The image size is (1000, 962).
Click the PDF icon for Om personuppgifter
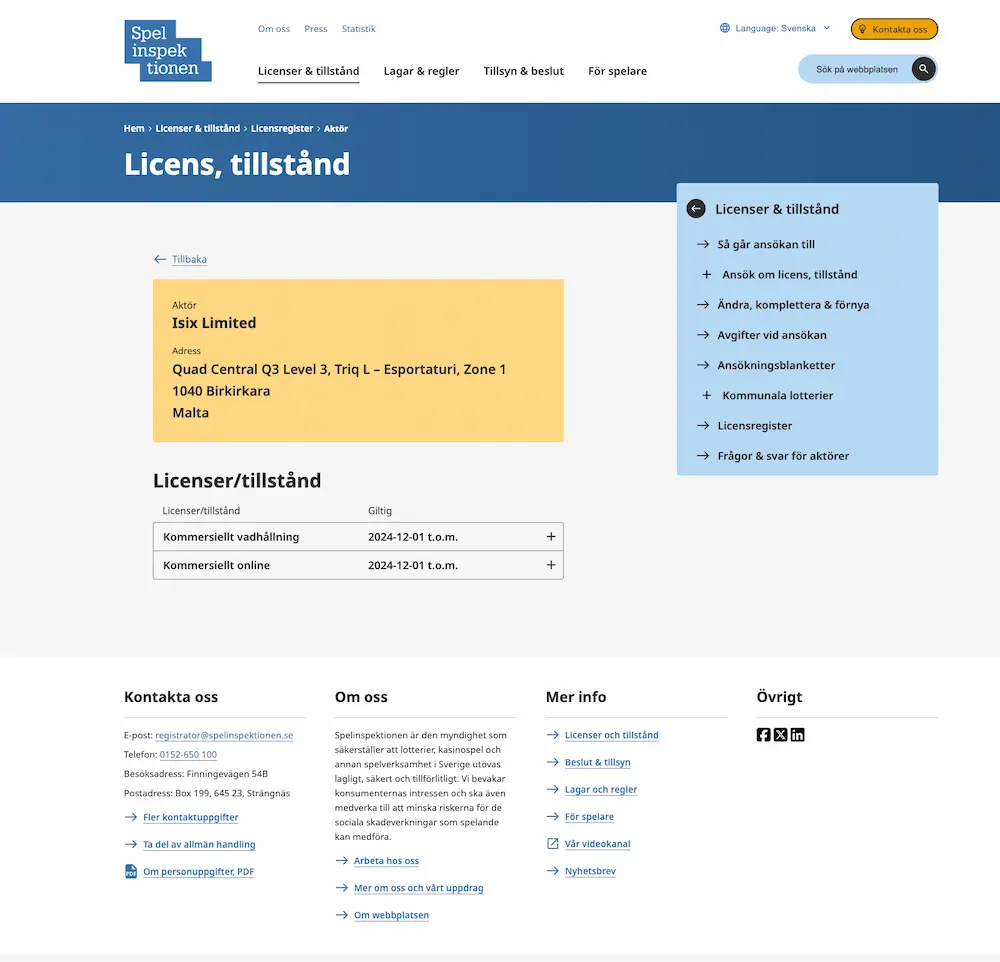(x=131, y=871)
